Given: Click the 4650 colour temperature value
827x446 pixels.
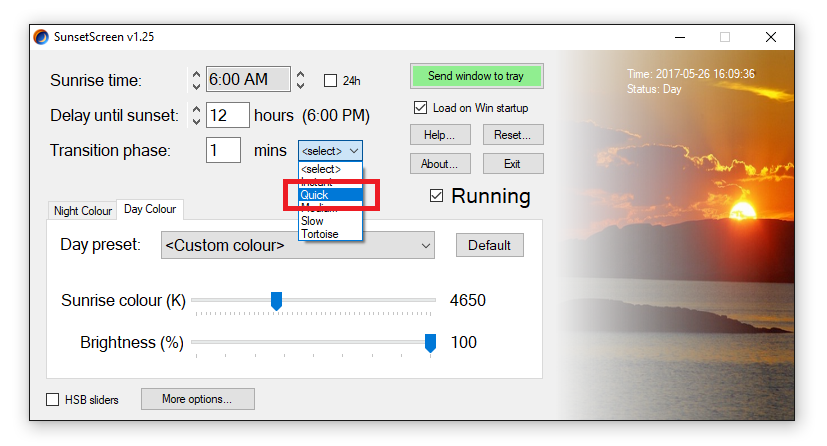Looking at the screenshot, I should pyautogui.click(x=468, y=300).
